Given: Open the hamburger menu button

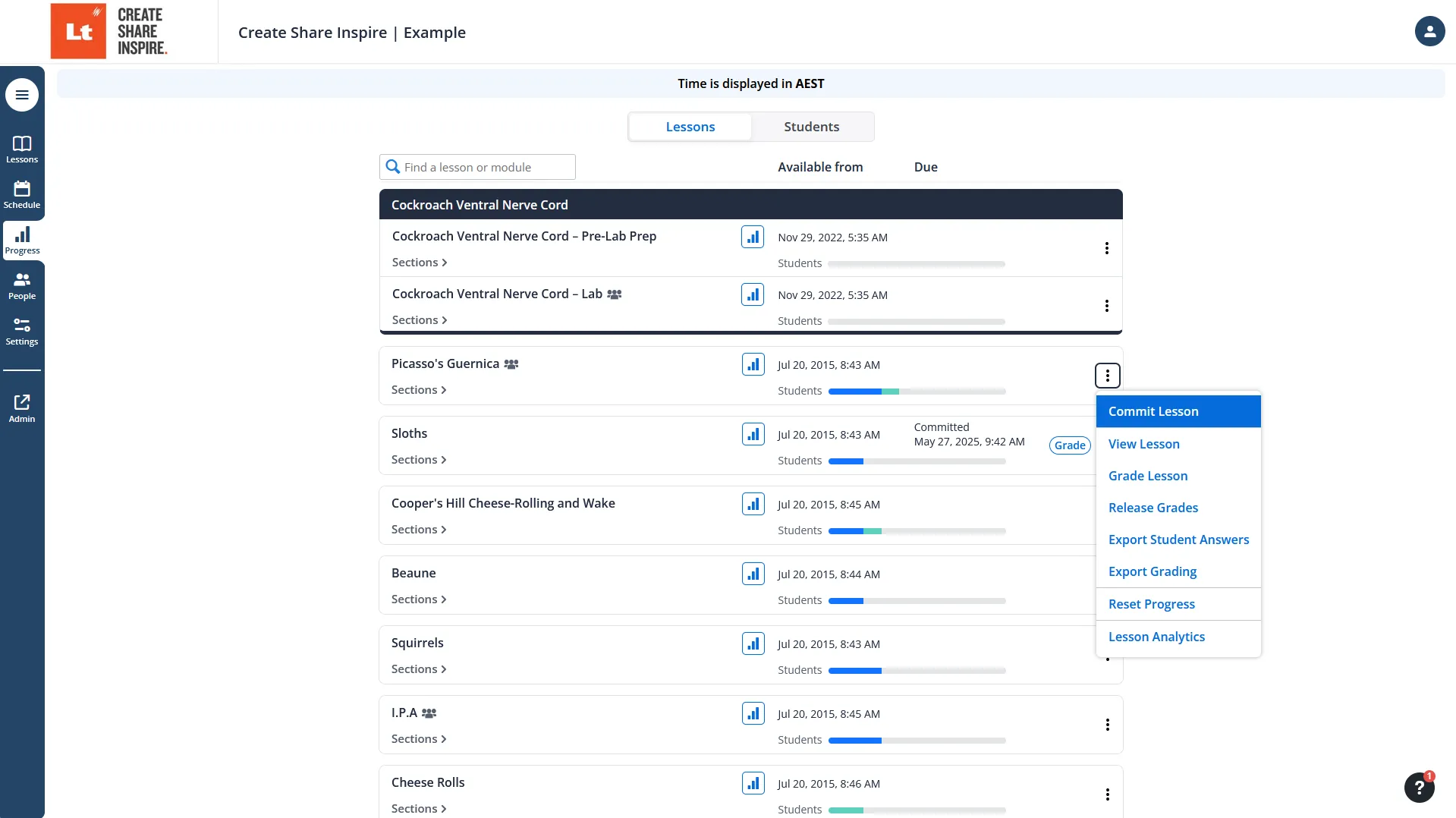Looking at the screenshot, I should 22,95.
